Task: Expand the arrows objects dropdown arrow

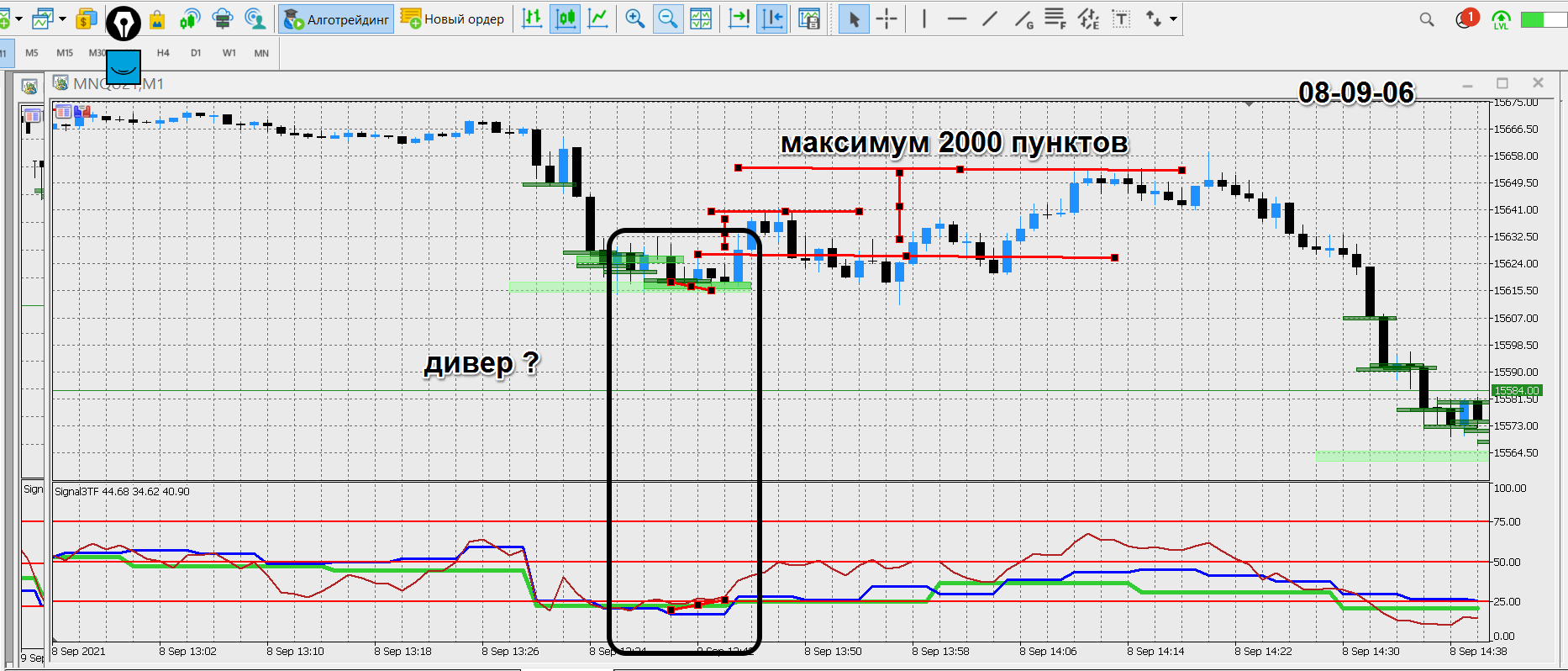Action: (1173, 18)
